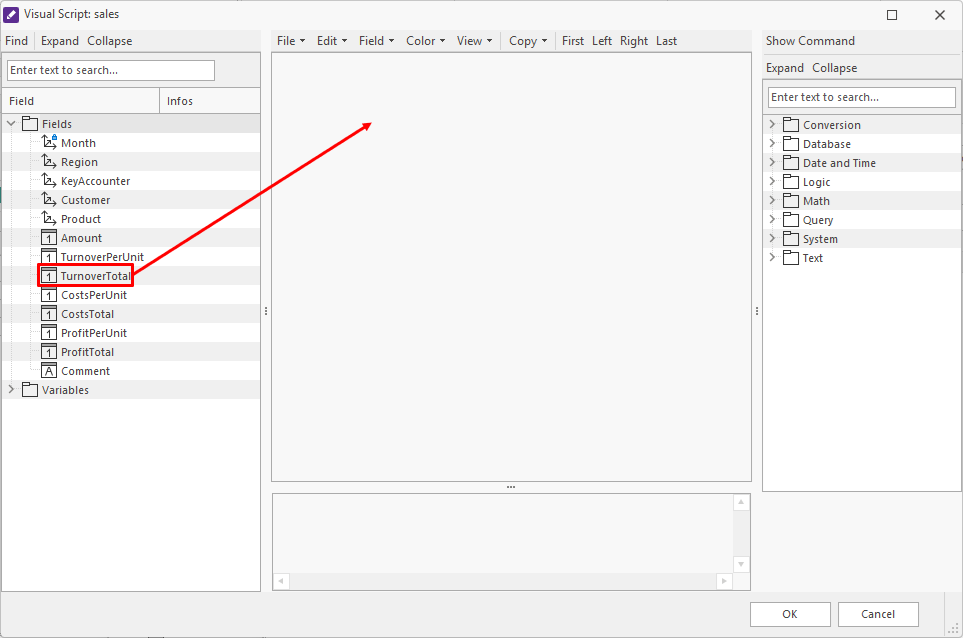Viewport: 963px width, 638px height.
Task: Click the Left toolbar button
Action: (x=602, y=41)
